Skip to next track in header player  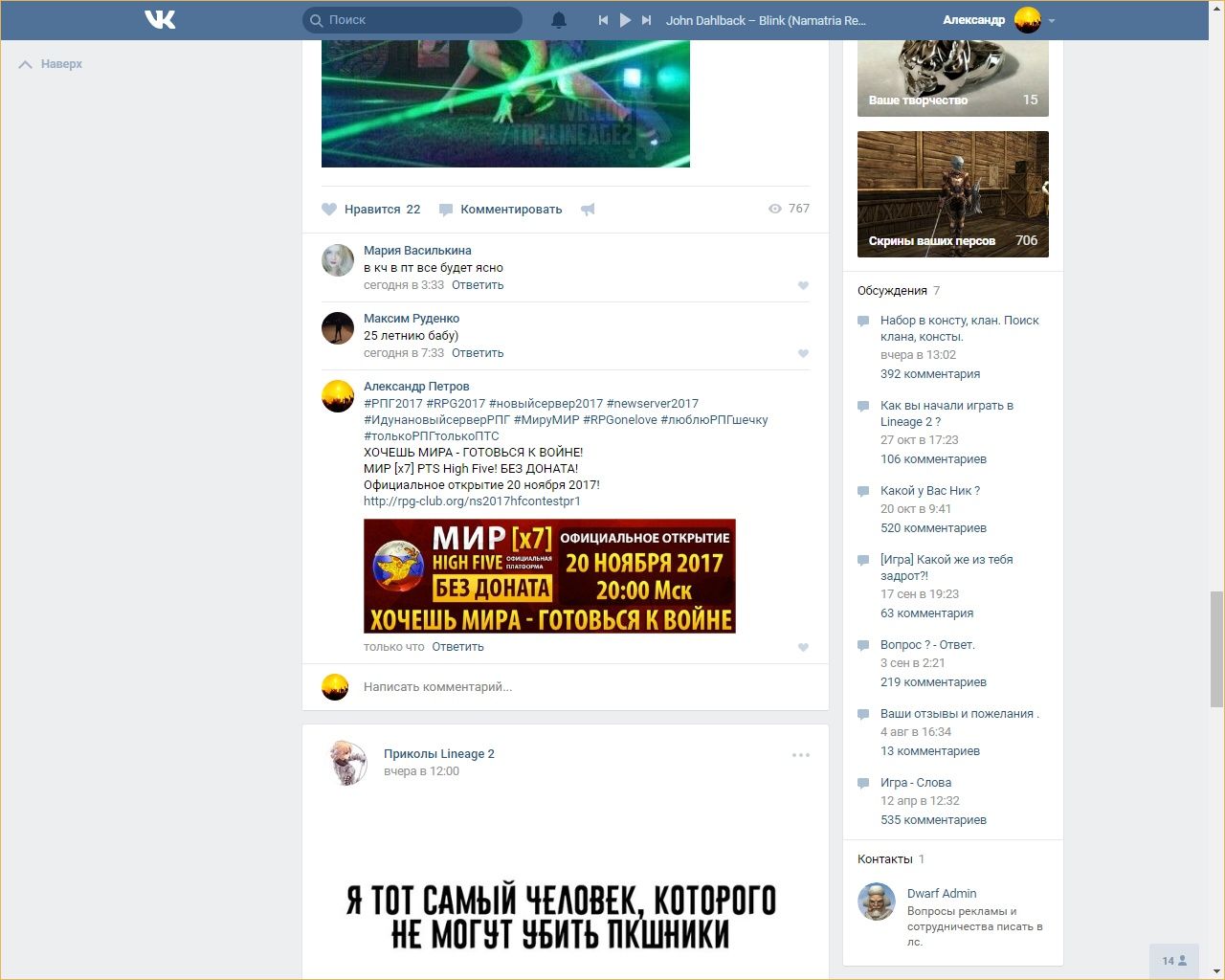click(647, 20)
